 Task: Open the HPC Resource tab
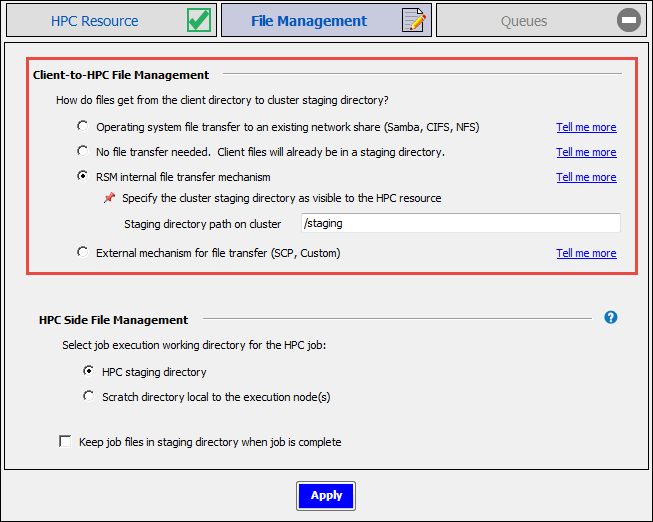click(95, 21)
